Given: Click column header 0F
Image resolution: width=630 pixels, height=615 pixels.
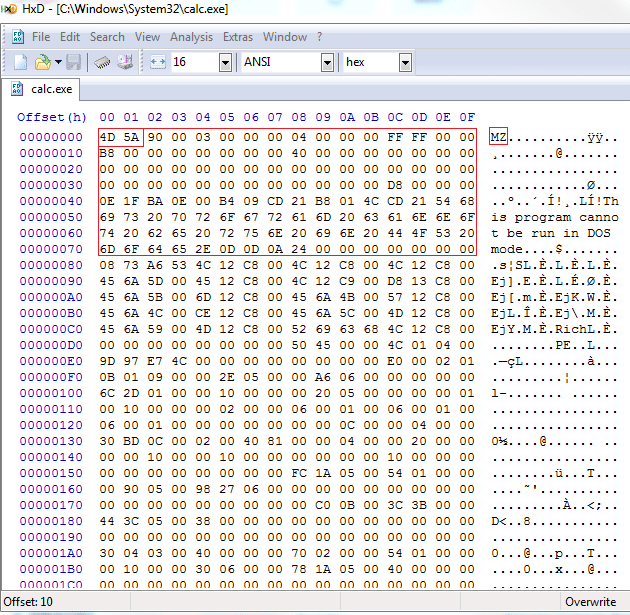Looking at the screenshot, I should click(467, 117).
